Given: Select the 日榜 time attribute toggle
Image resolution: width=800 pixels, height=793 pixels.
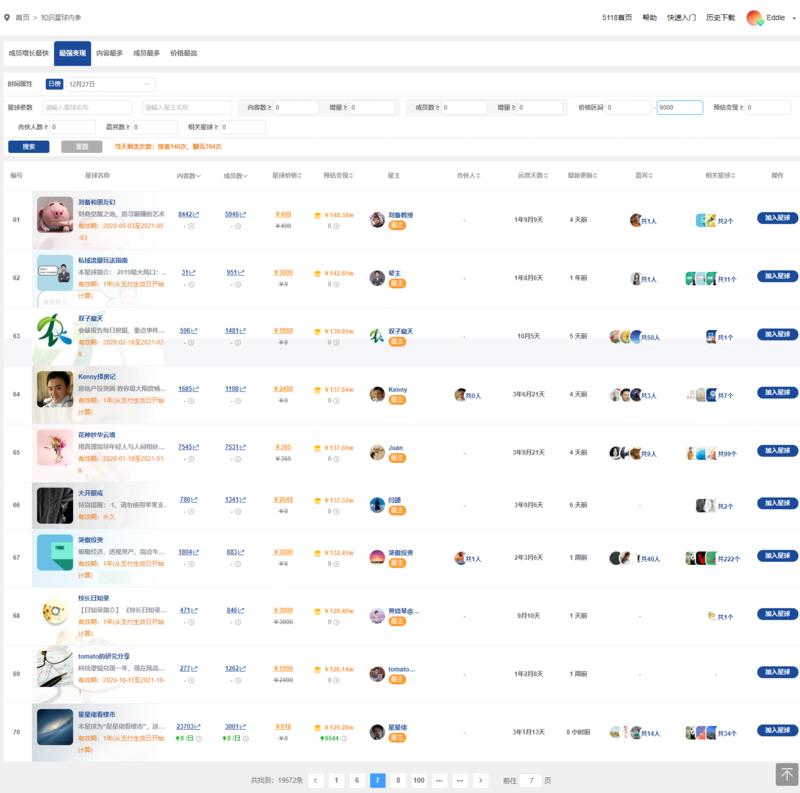Looking at the screenshot, I should point(54,84).
